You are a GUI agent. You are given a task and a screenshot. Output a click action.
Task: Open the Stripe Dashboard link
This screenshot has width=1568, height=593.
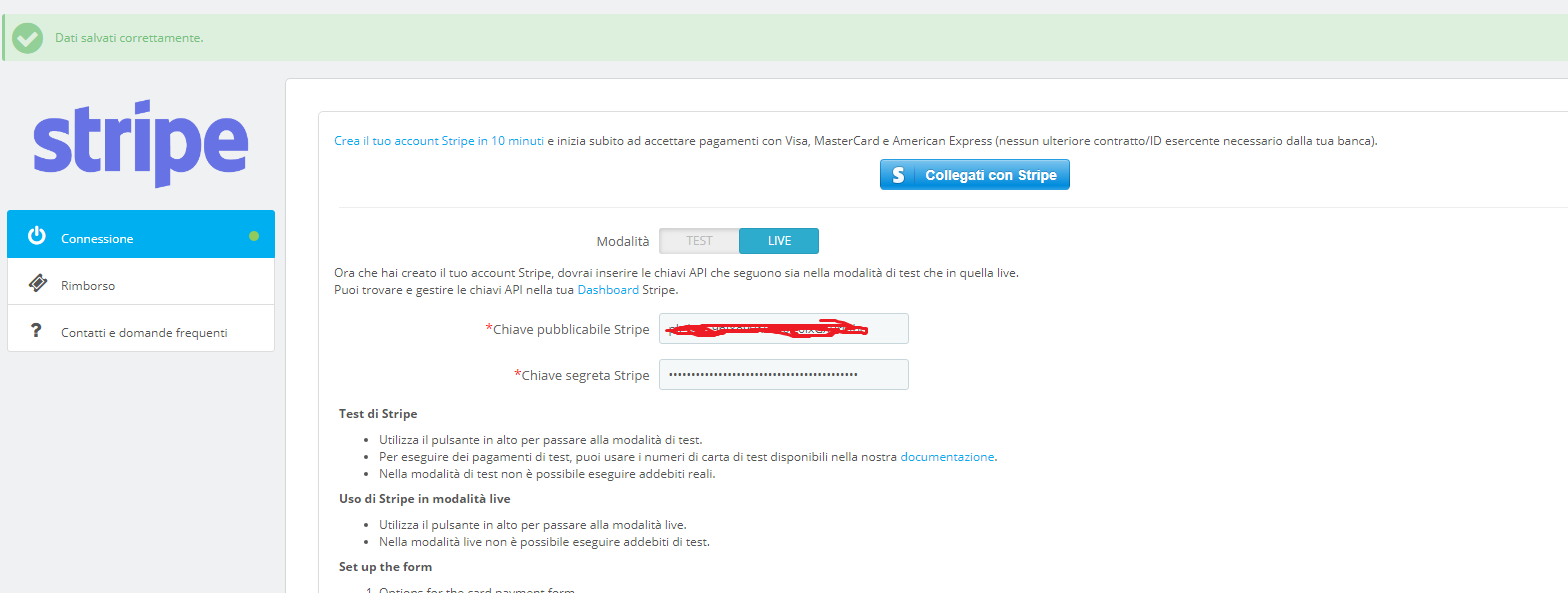click(x=608, y=290)
